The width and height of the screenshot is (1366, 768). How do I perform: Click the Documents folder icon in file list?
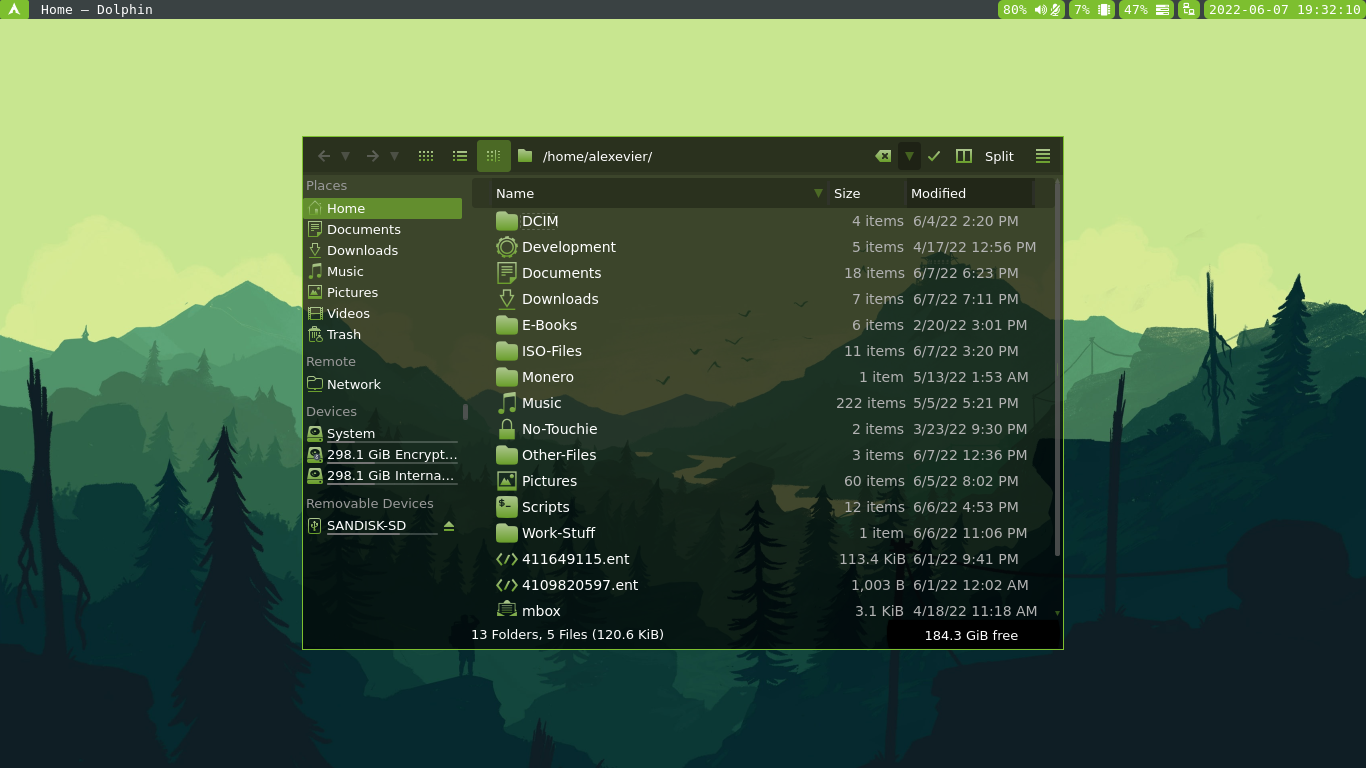pyautogui.click(x=507, y=273)
